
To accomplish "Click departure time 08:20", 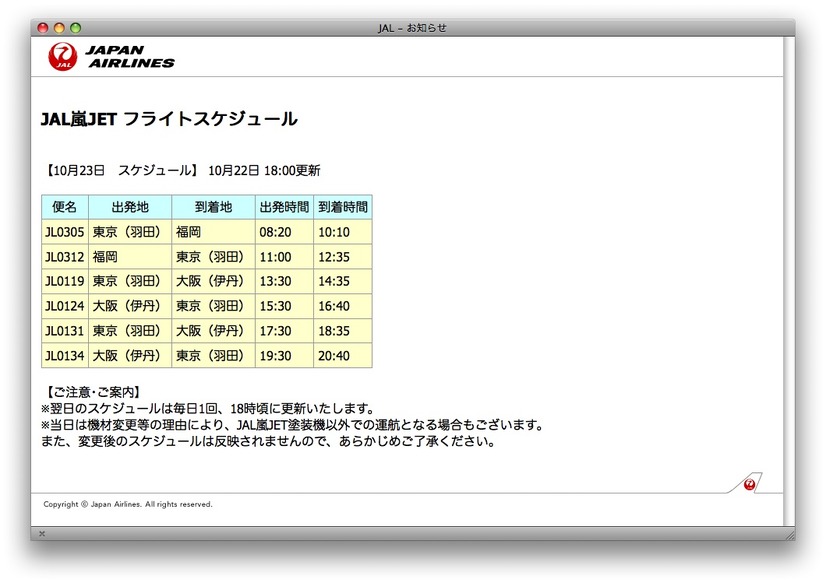I will (275, 232).
